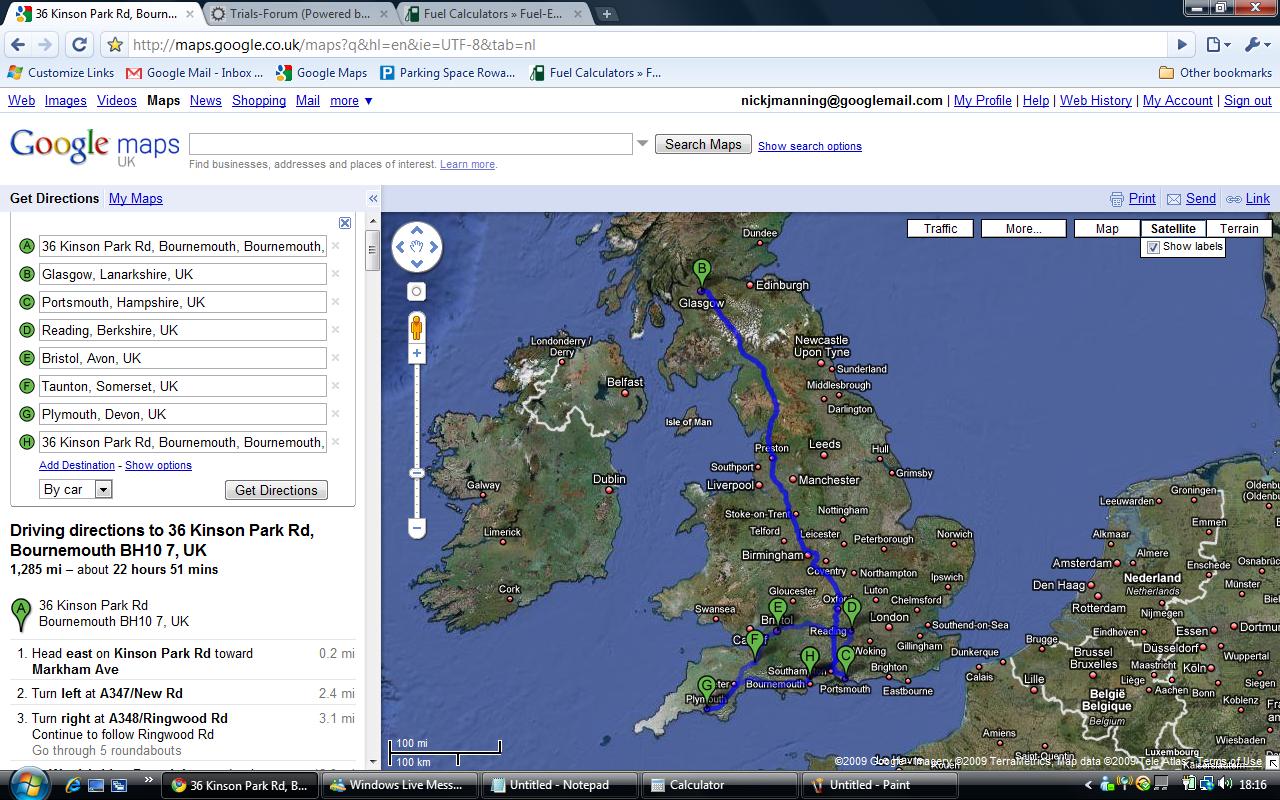Expand the 'more' Google services menu

pos(351,101)
